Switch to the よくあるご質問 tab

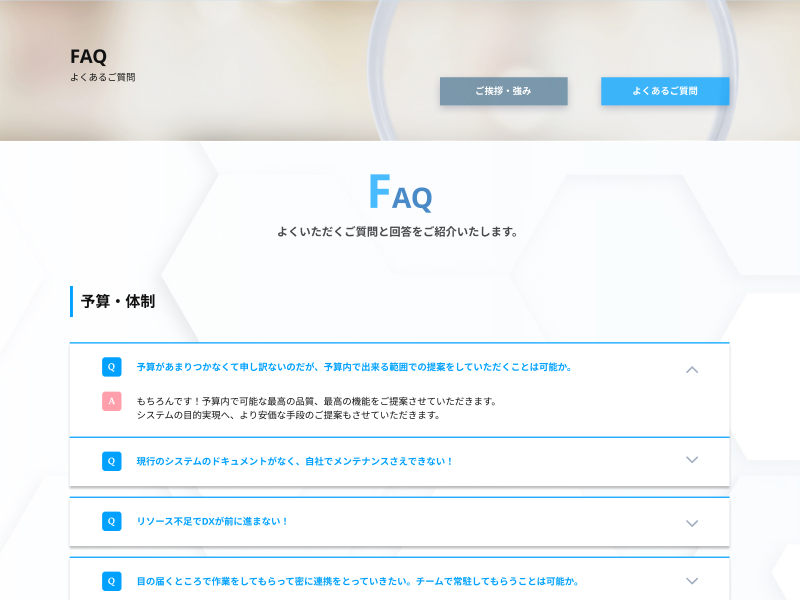tap(665, 91)
